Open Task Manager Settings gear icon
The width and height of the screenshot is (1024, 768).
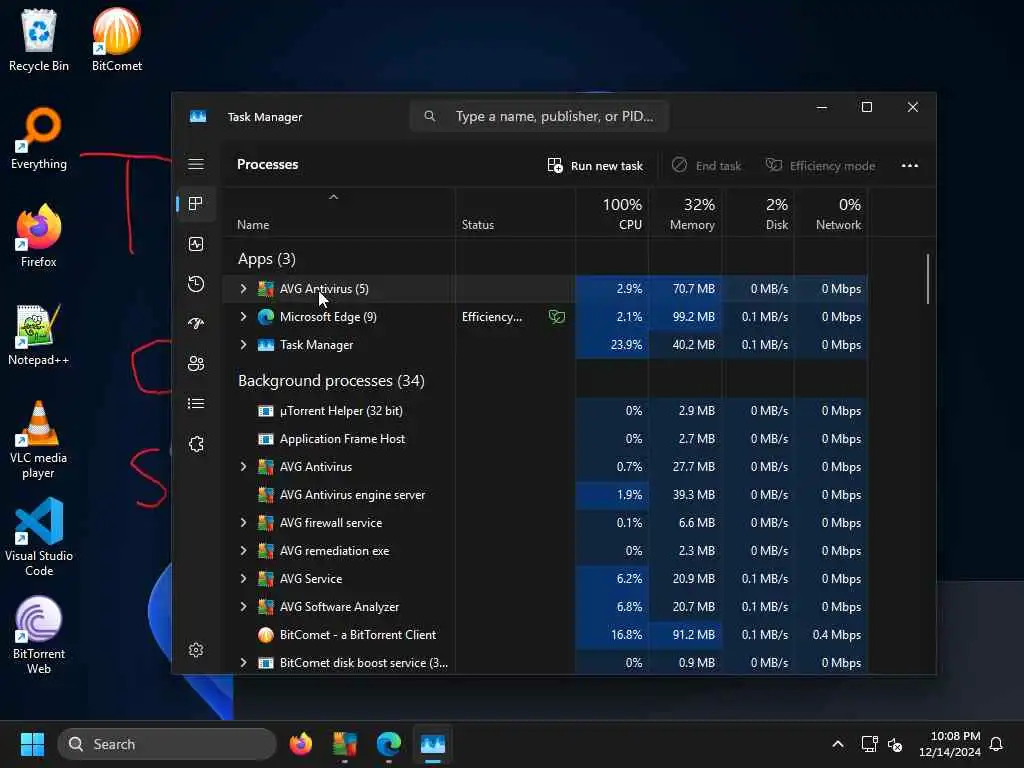pos(196,650)
